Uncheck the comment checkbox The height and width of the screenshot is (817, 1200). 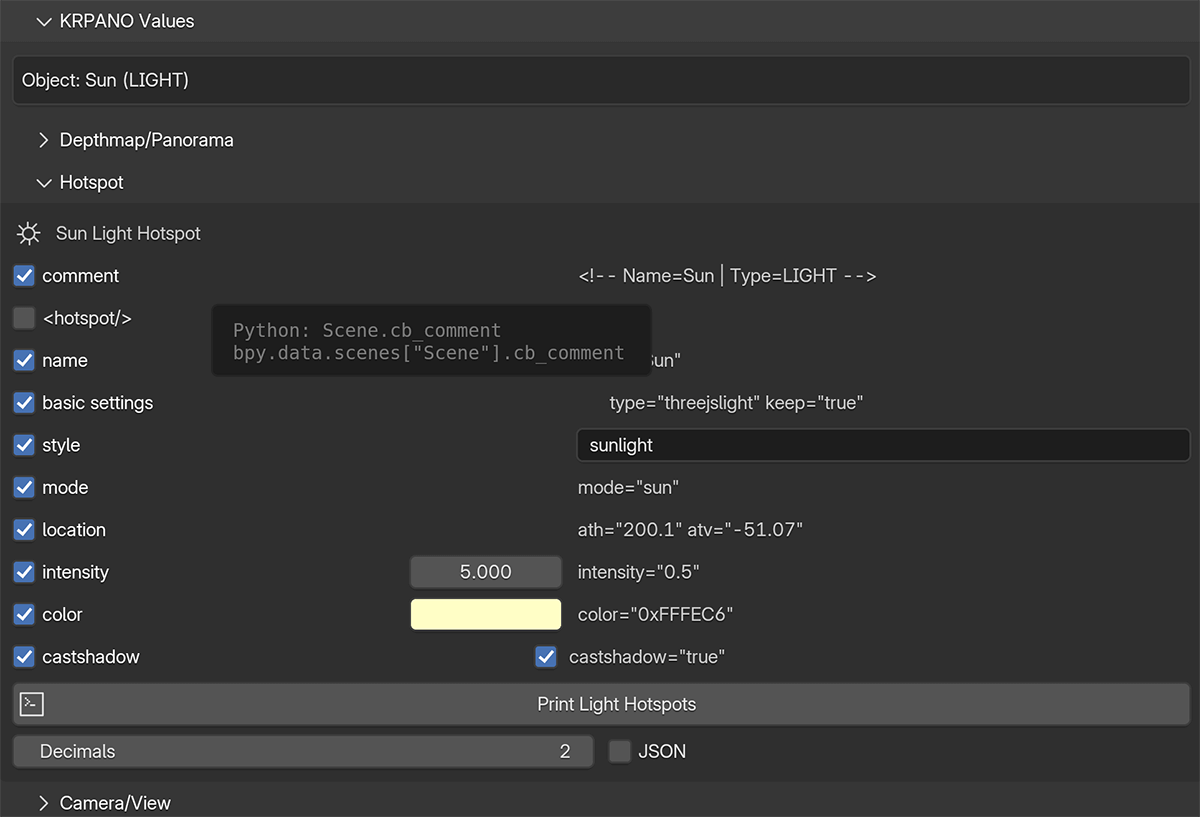pos(24,276)
